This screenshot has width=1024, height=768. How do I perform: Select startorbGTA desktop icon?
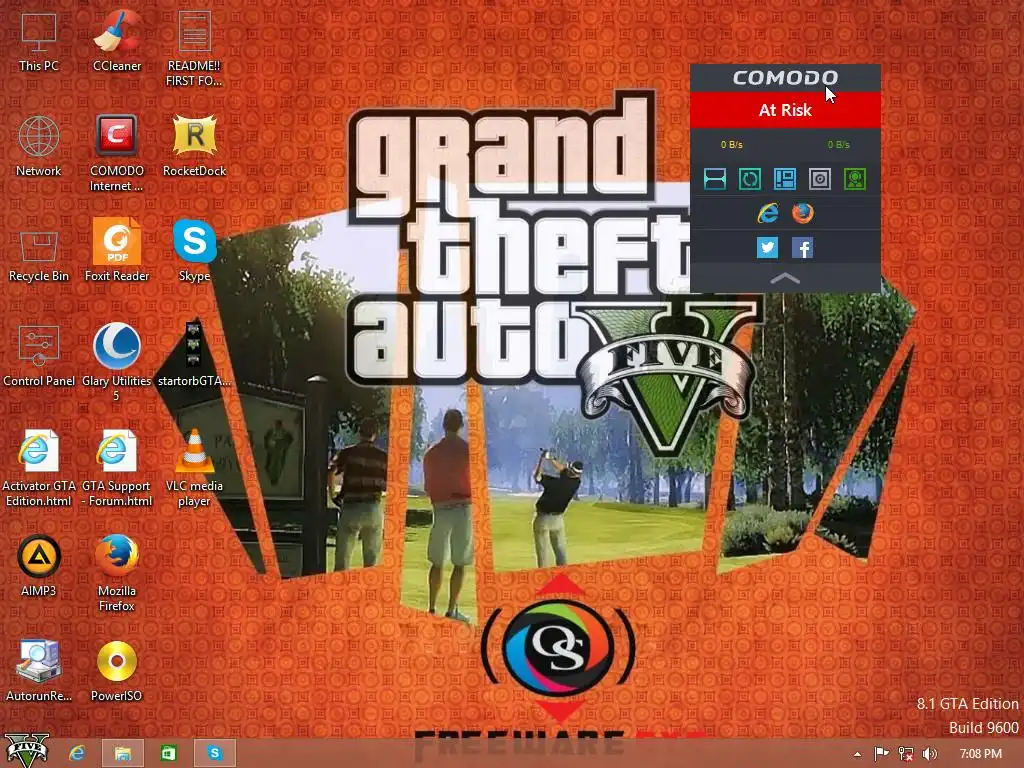pyautogui.click(x=194, y=356)
